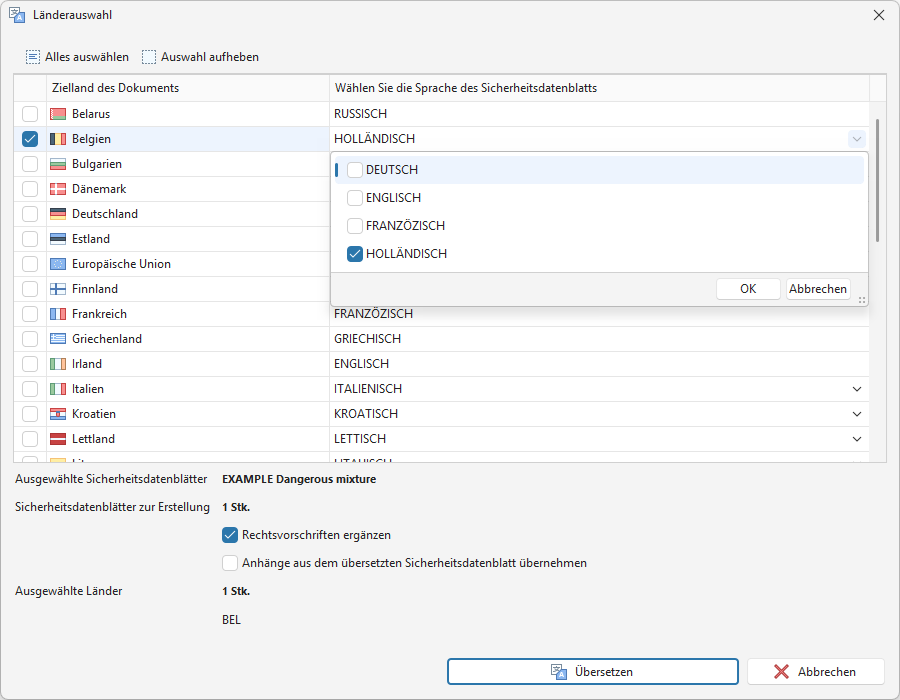The image size is (900, 700).
Task: Collapse the Belgien language dropdown arrow
Action: (856, 139)
